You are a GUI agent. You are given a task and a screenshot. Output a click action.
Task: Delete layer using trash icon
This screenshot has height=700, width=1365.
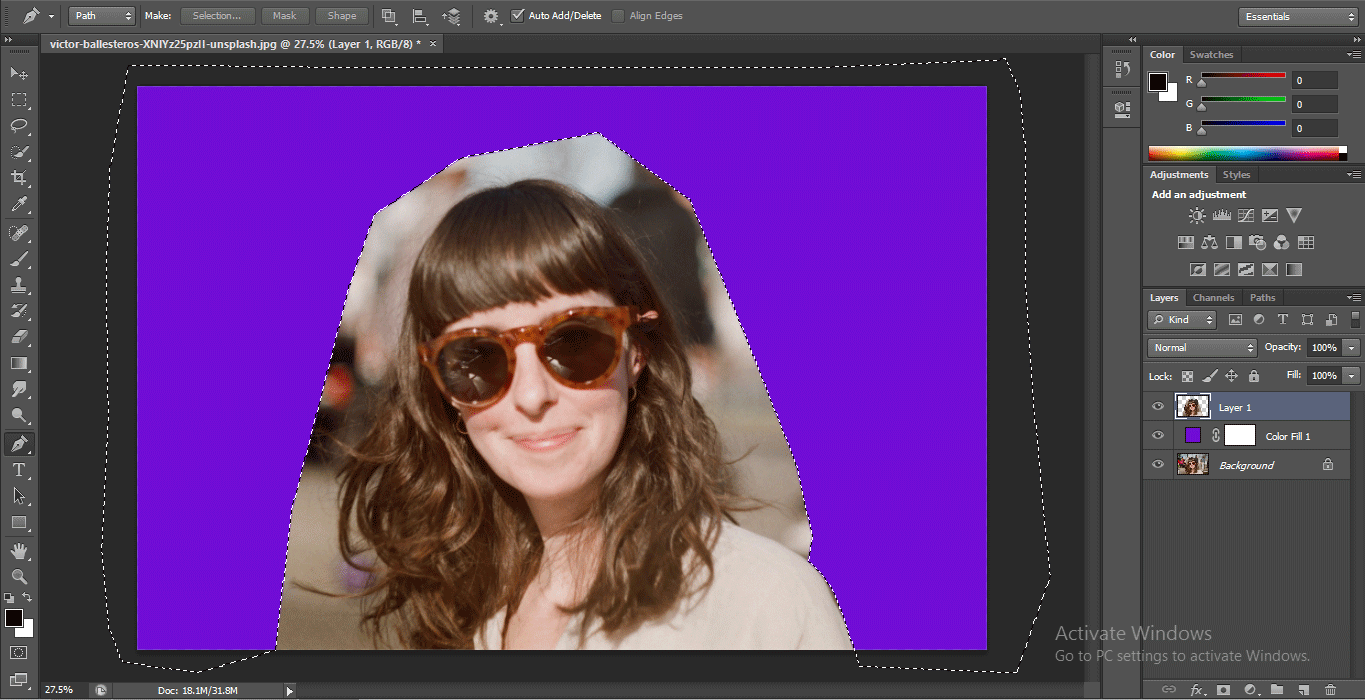tap(1329, 689)
